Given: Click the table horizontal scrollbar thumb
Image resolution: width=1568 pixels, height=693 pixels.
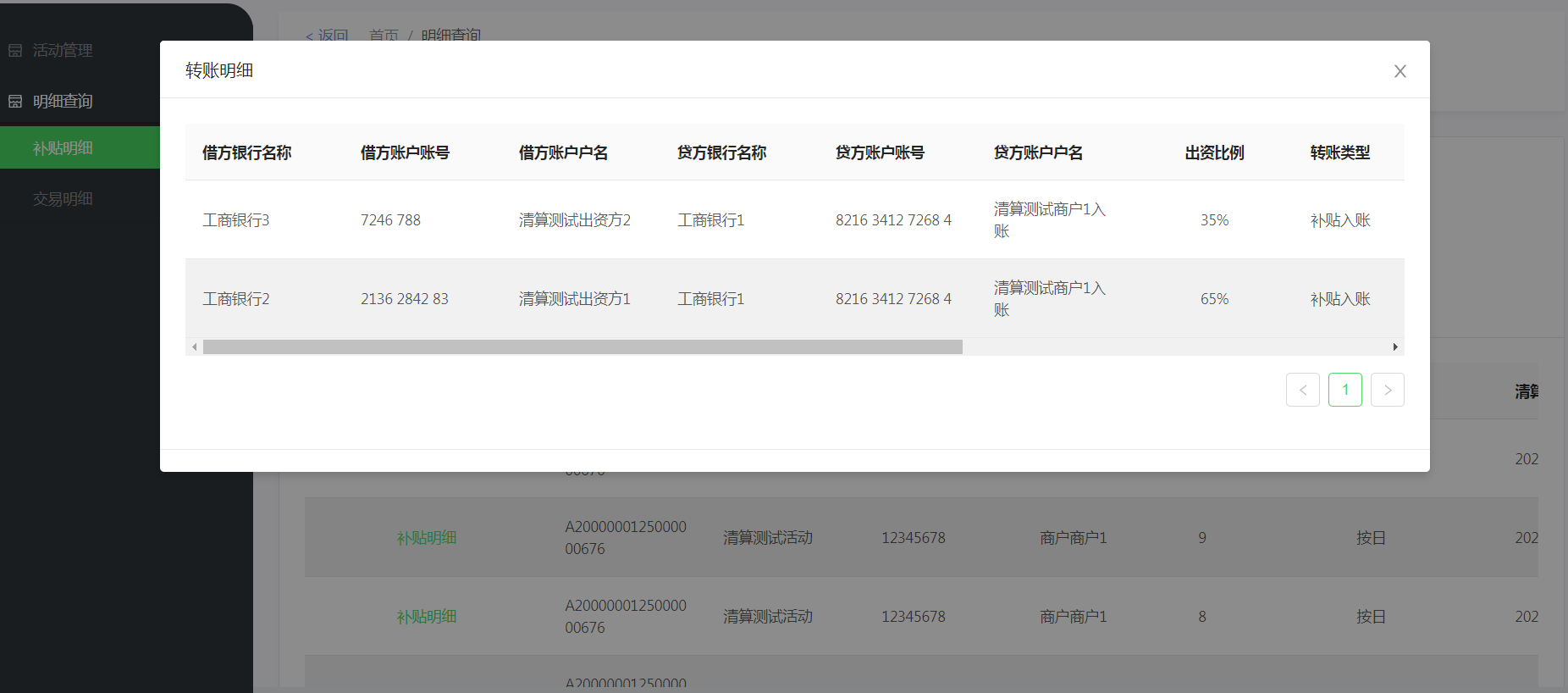Looking at the screenshot, I should 582,346.
